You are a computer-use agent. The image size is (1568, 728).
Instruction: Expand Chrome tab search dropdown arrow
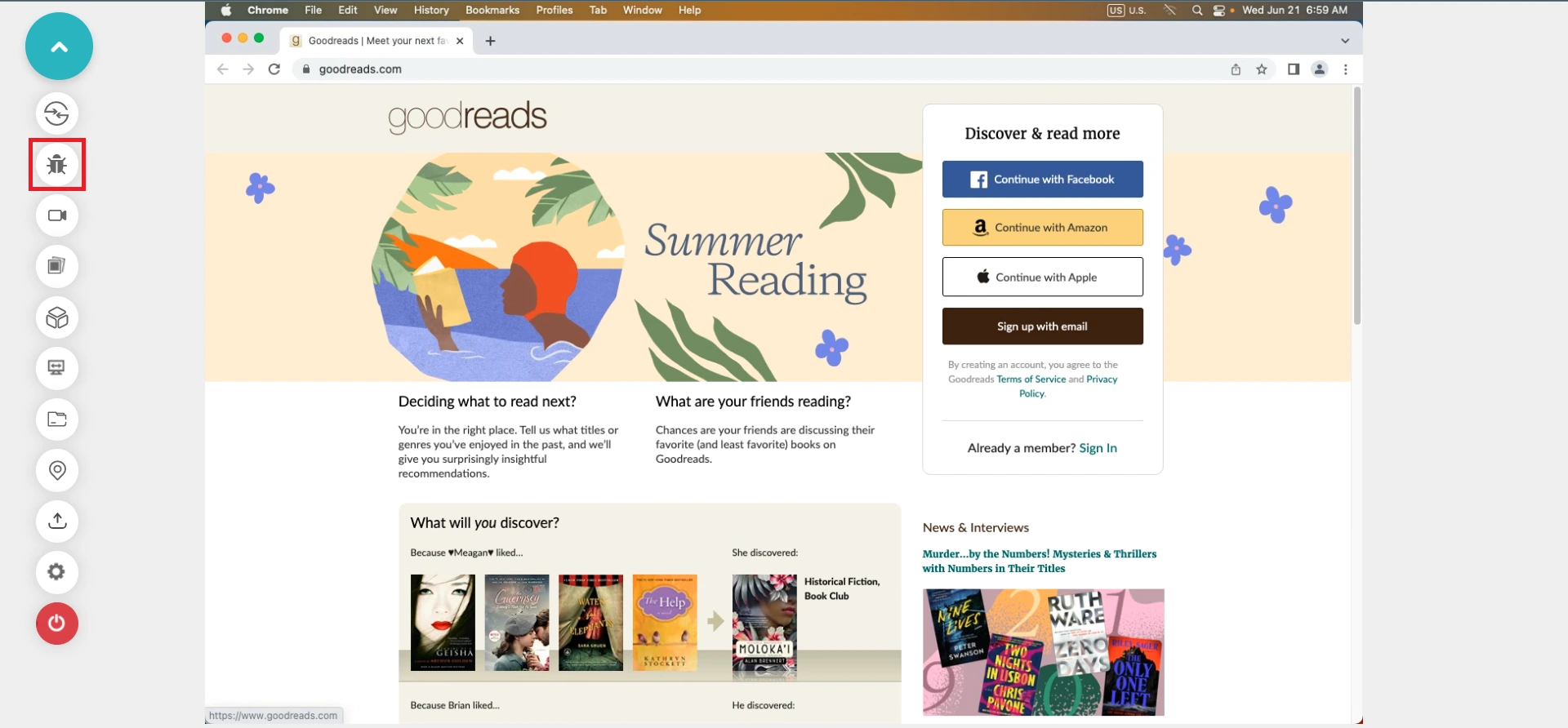[1345, 41]
